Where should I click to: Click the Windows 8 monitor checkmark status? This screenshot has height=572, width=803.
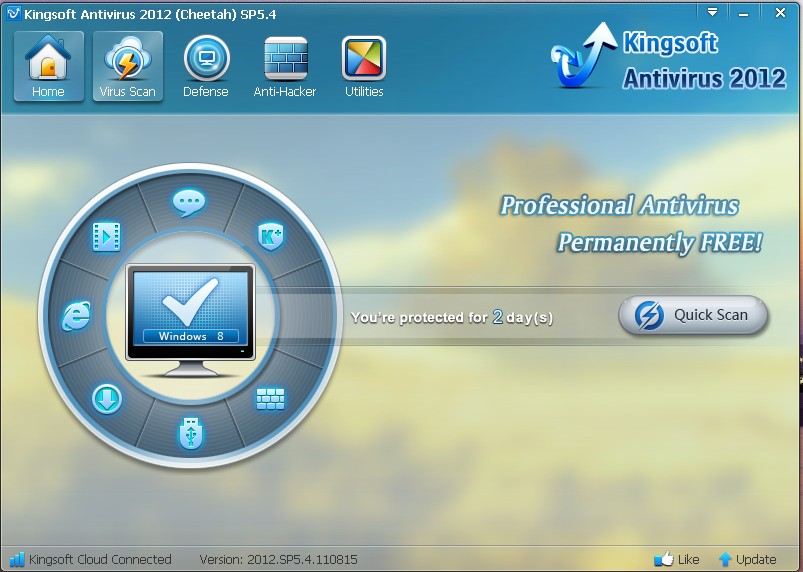(191, 320)
